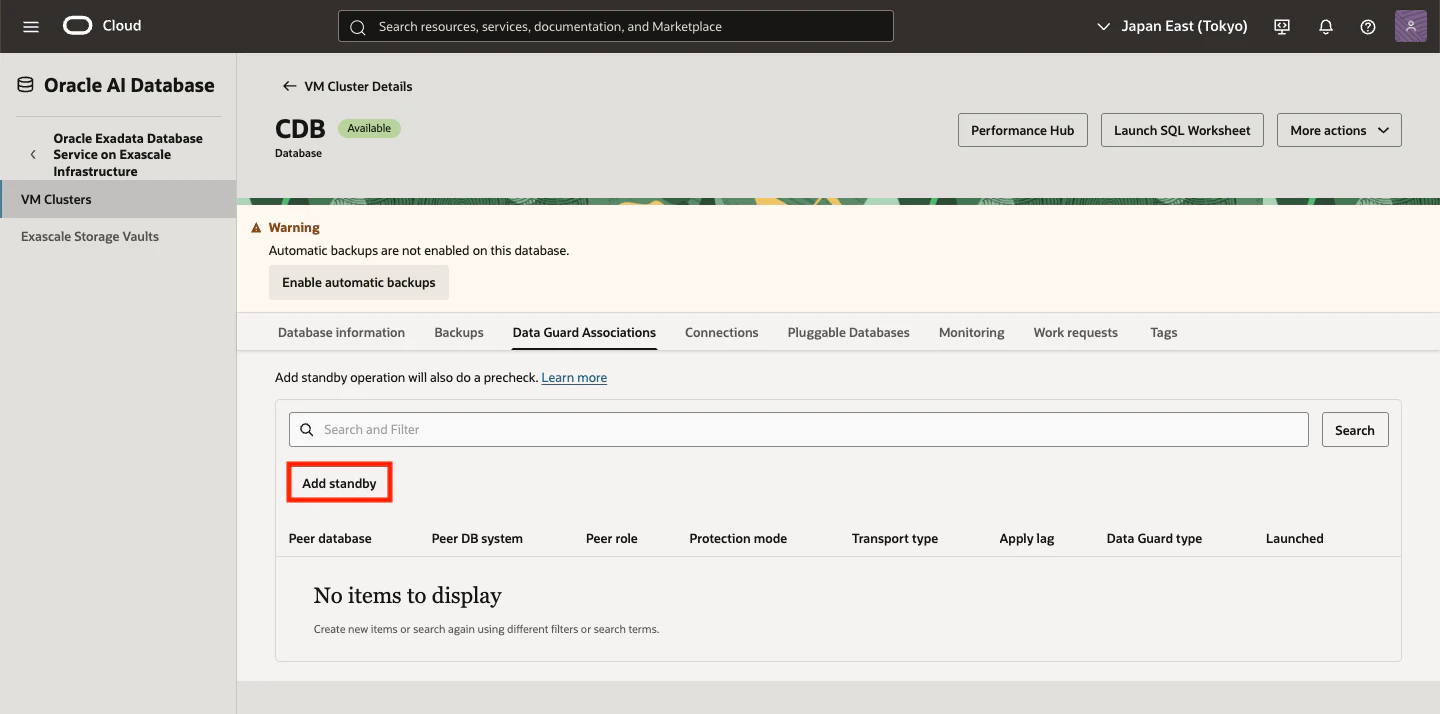Switch to the Pluggable Databases tab
The image size is (1440, 714).
coord(848,332)
